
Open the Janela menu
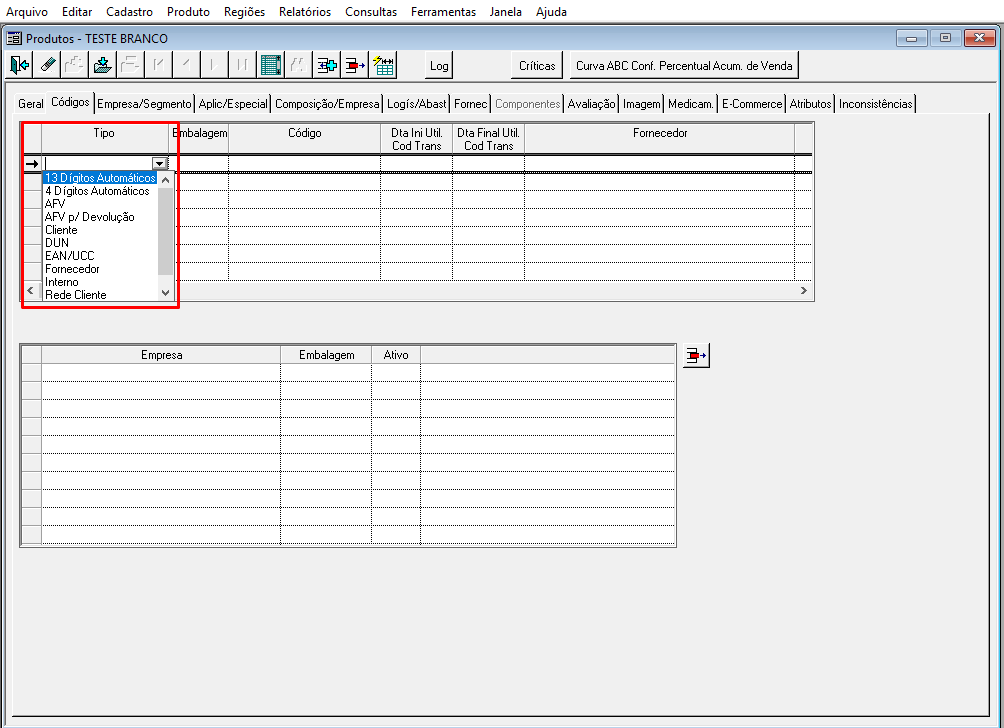[505, 12]
